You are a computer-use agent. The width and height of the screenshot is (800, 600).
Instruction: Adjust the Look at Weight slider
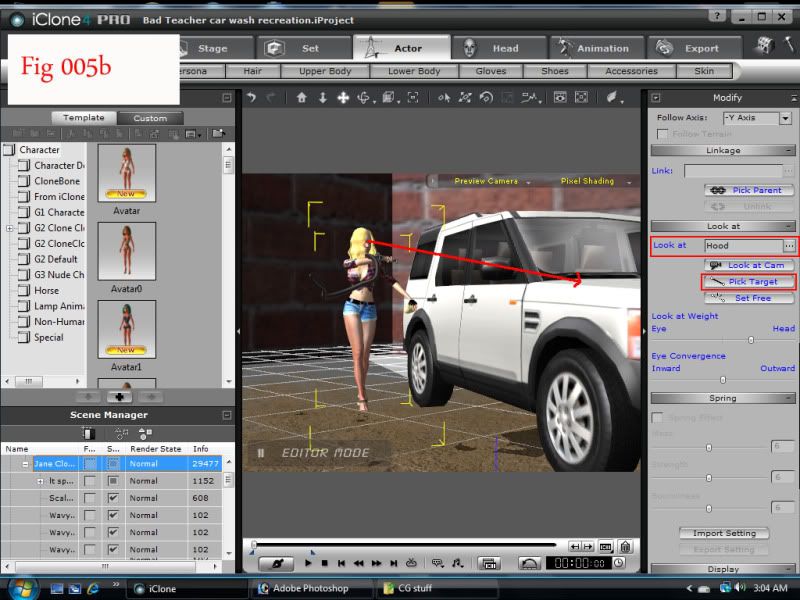pos(751,340)
